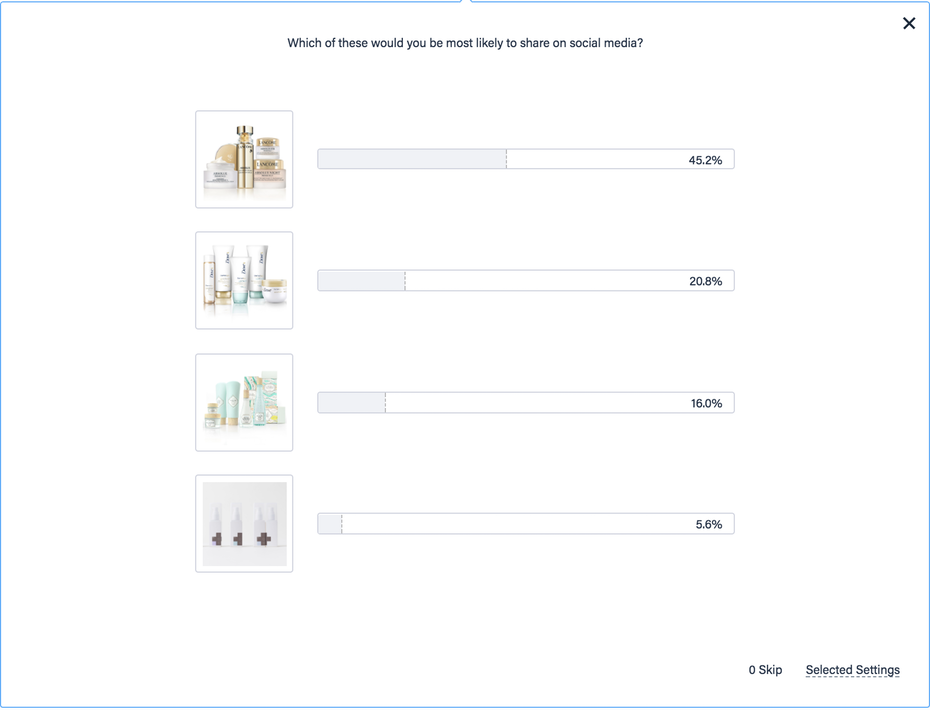Select the spray bottles with plus signs thumbnail

pyautogui.click(x=244, y=524)
